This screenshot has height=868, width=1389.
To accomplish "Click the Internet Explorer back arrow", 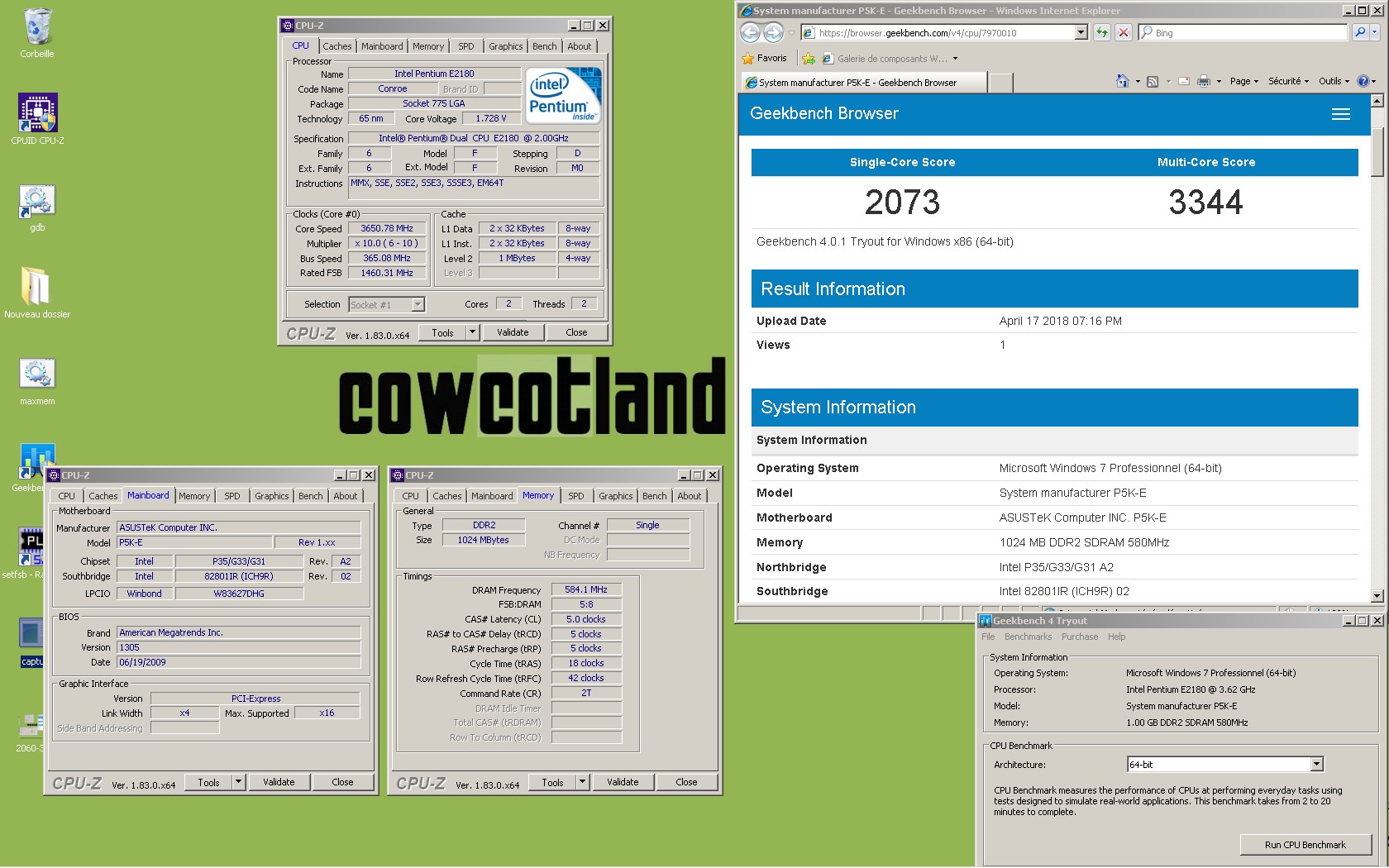I will tap(750, 32).
